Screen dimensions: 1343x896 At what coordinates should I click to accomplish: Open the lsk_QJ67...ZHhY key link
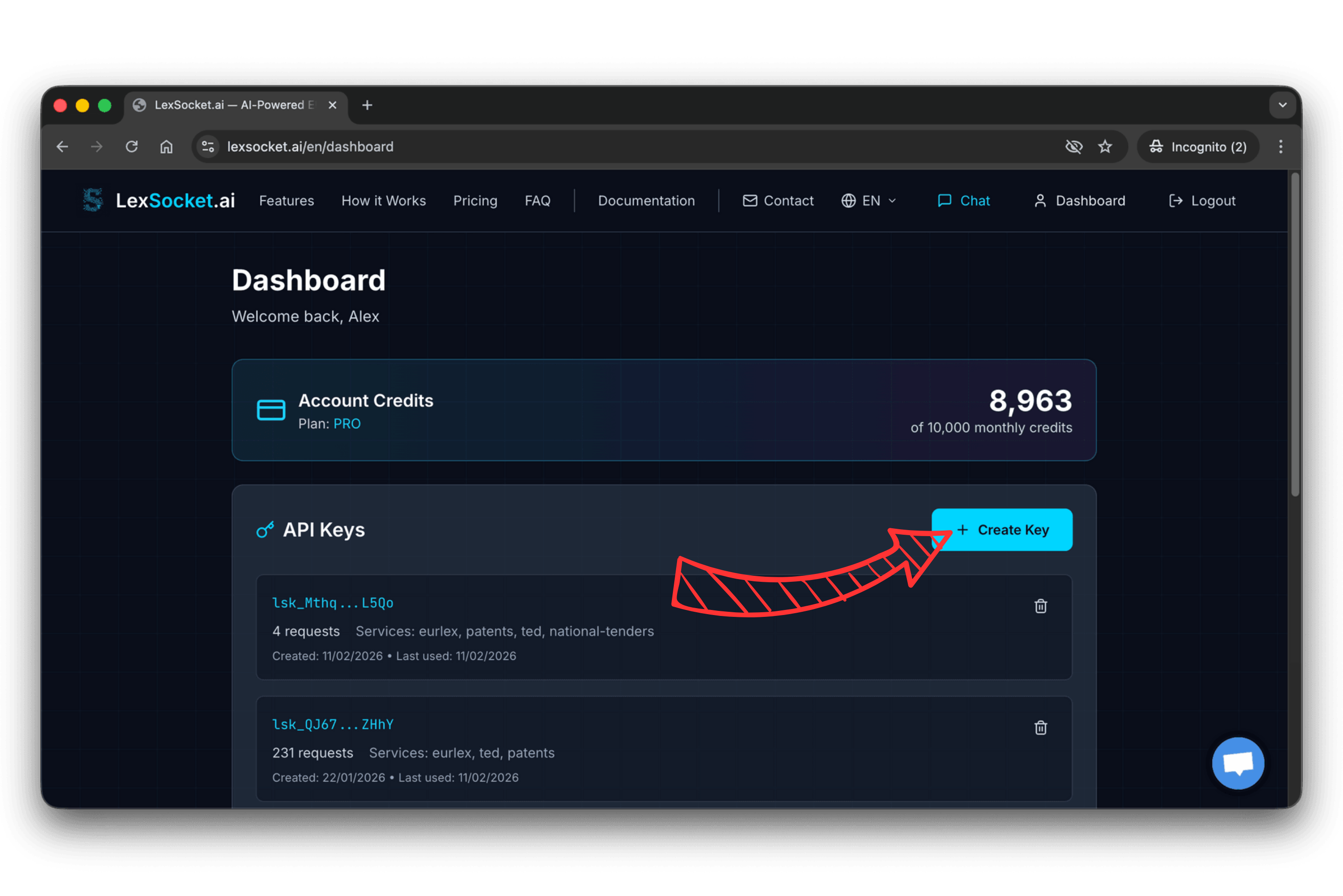[333, 724]
